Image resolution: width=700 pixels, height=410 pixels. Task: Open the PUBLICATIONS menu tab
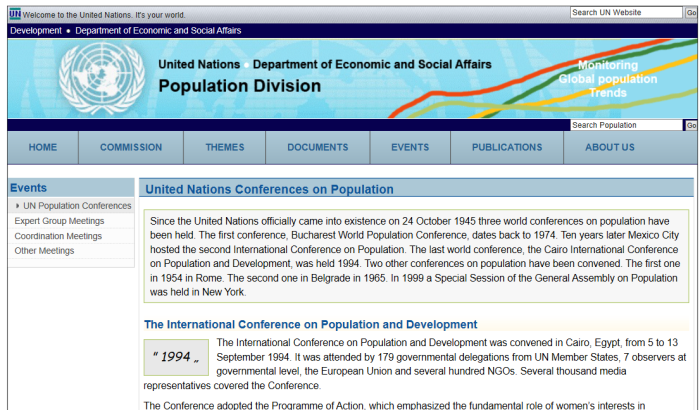pos(507,147)
